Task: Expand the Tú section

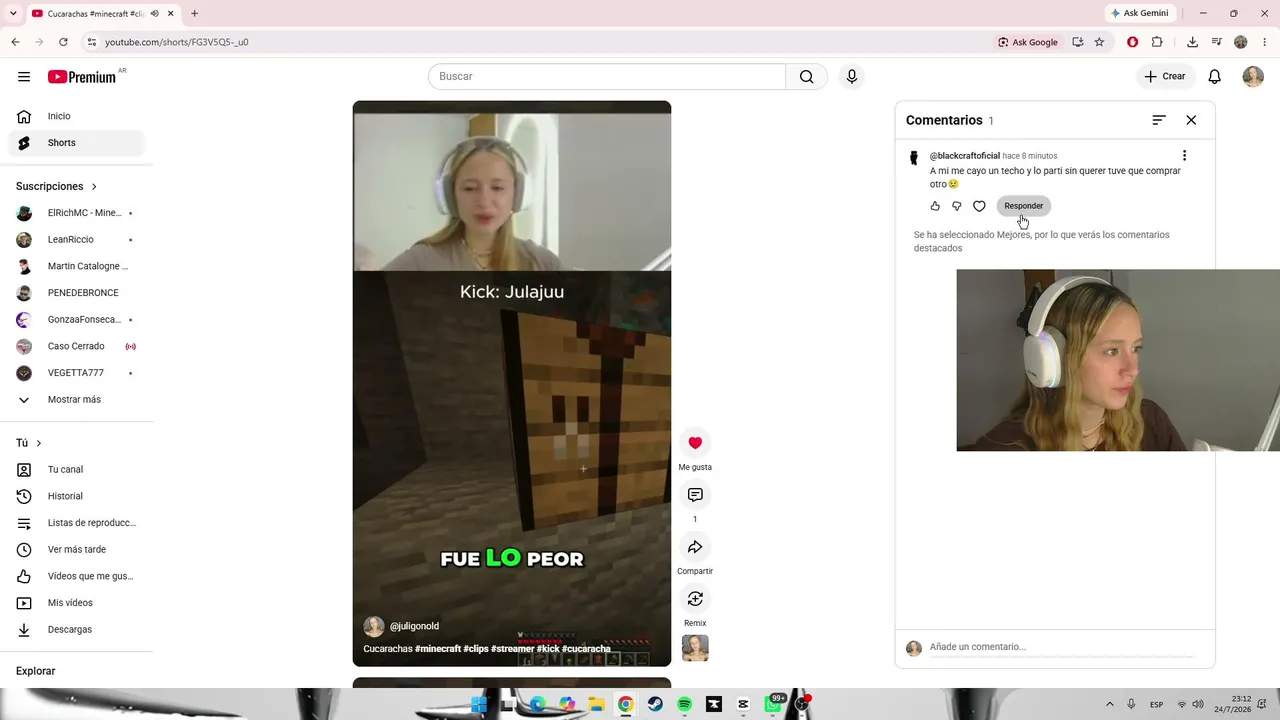Action: [x=29, y=443]
